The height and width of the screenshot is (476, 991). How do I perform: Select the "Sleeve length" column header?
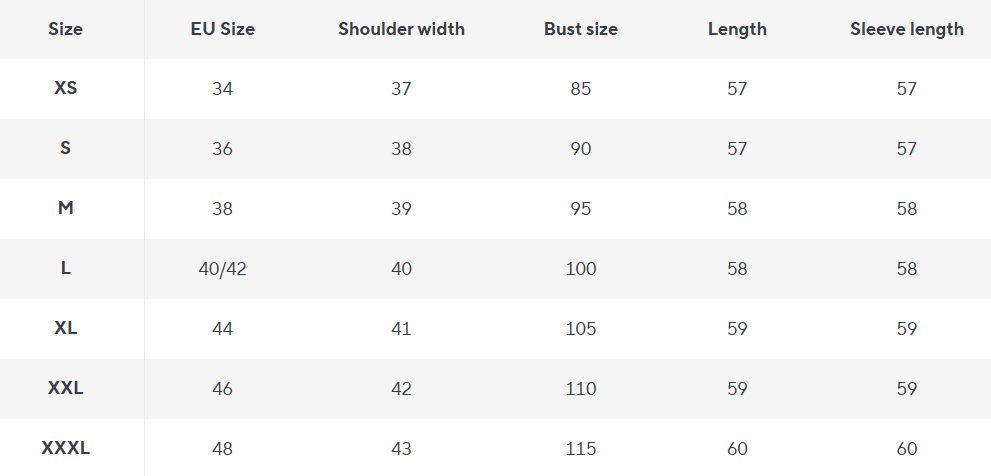(906, 29)
